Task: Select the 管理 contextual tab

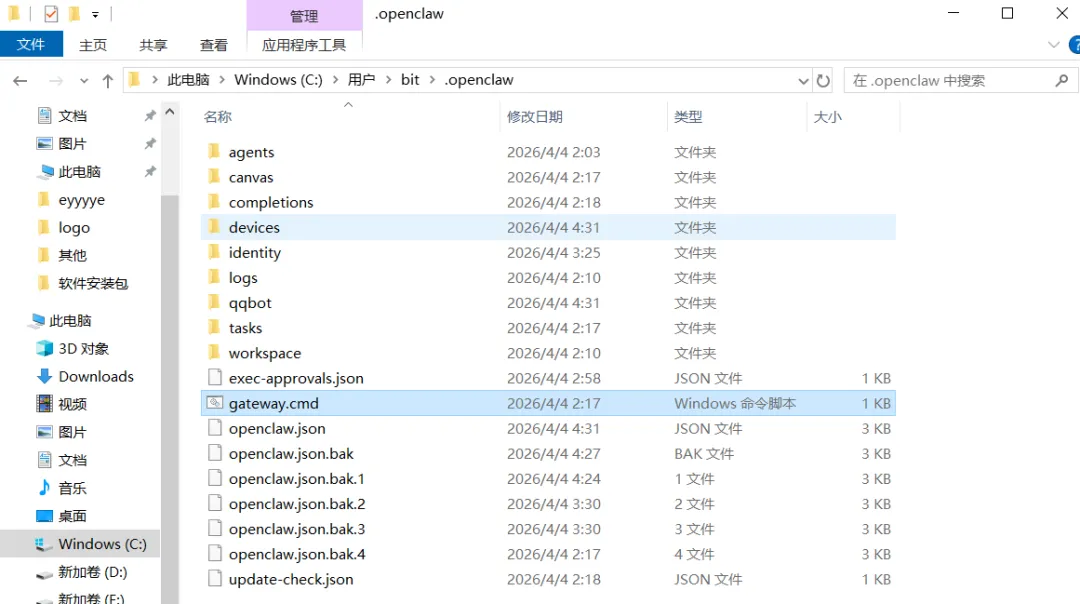Action: click(304, 15)
